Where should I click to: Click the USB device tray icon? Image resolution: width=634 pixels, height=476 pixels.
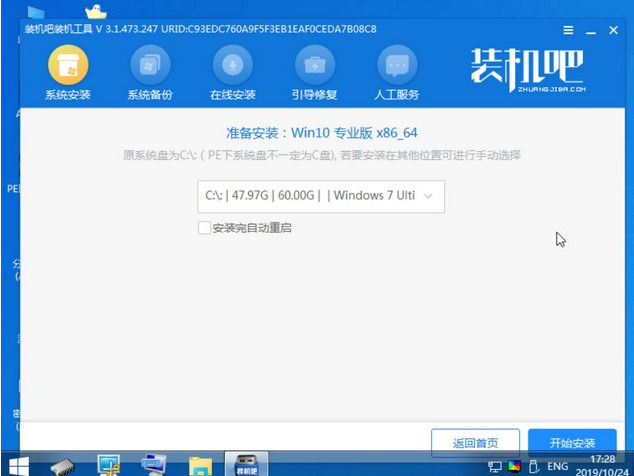[534, 466]
